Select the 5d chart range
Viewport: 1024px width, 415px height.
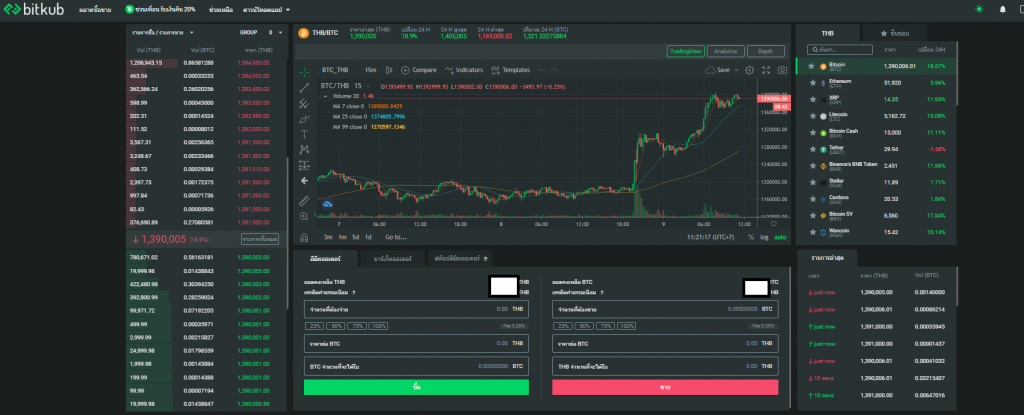pyautogui.click(x=356, y=237)
